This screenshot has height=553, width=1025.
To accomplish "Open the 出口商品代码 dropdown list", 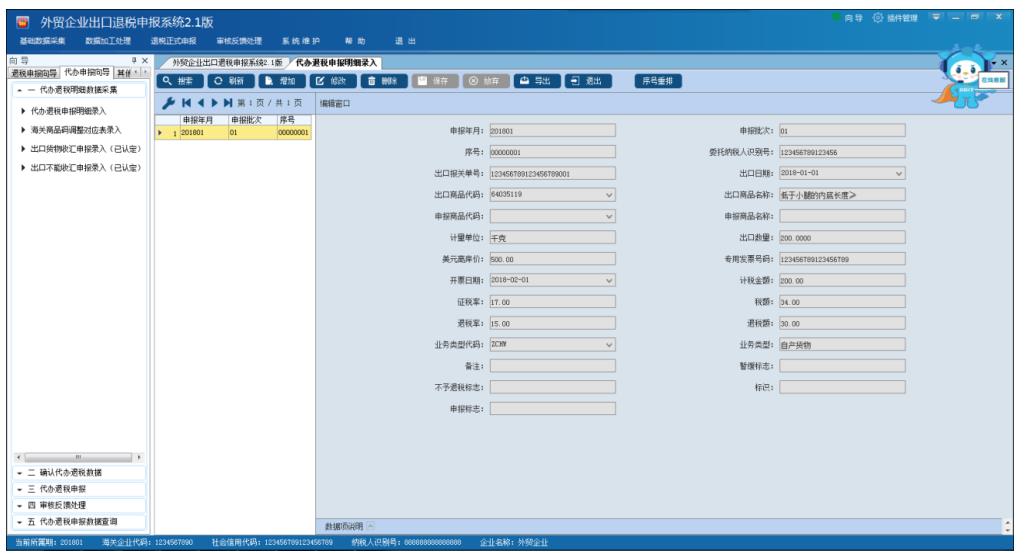I will coord(609,194).
